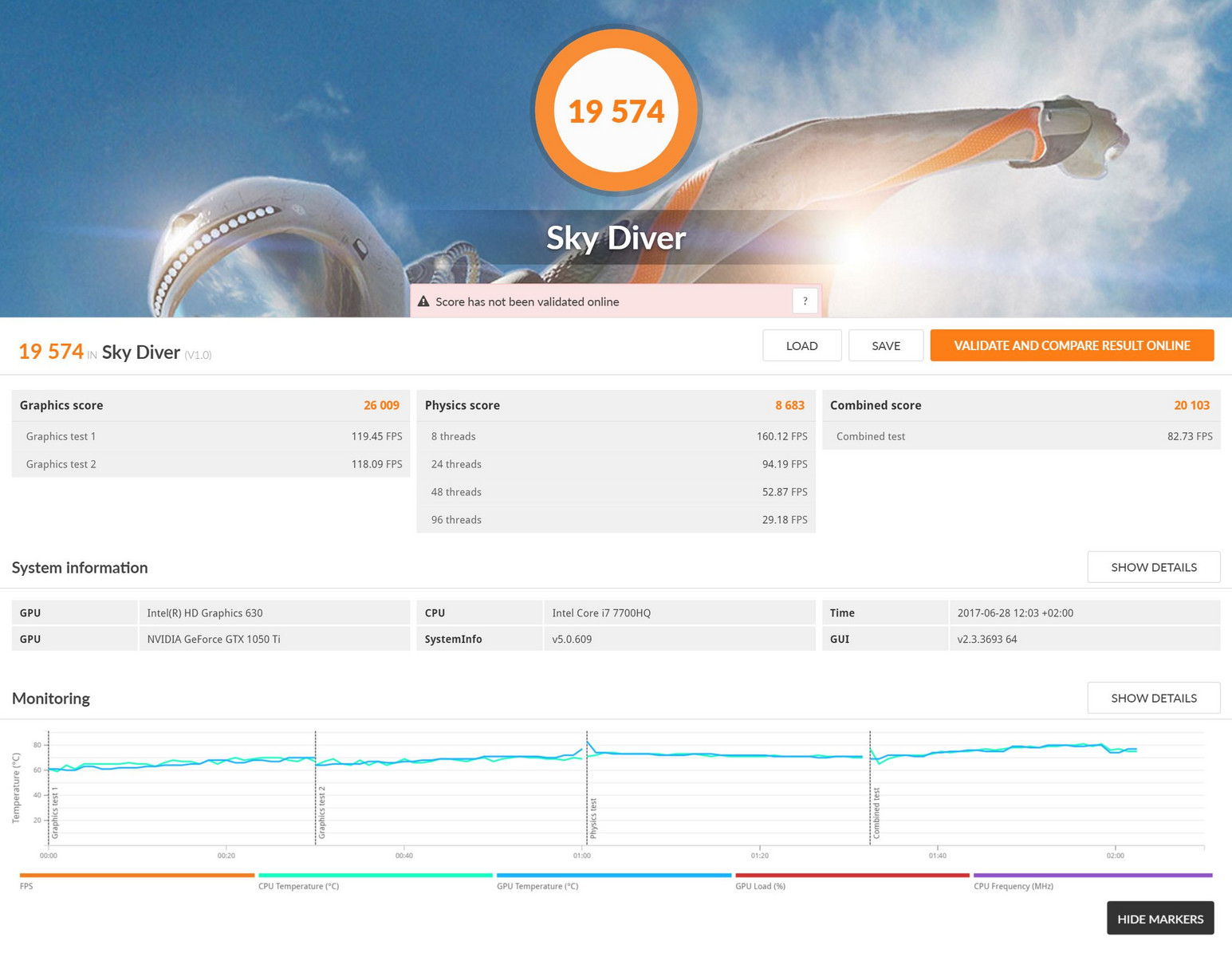Click the HIDE MARKERS button
This screenshot has height=957, width=1232.
point(1160,919)
